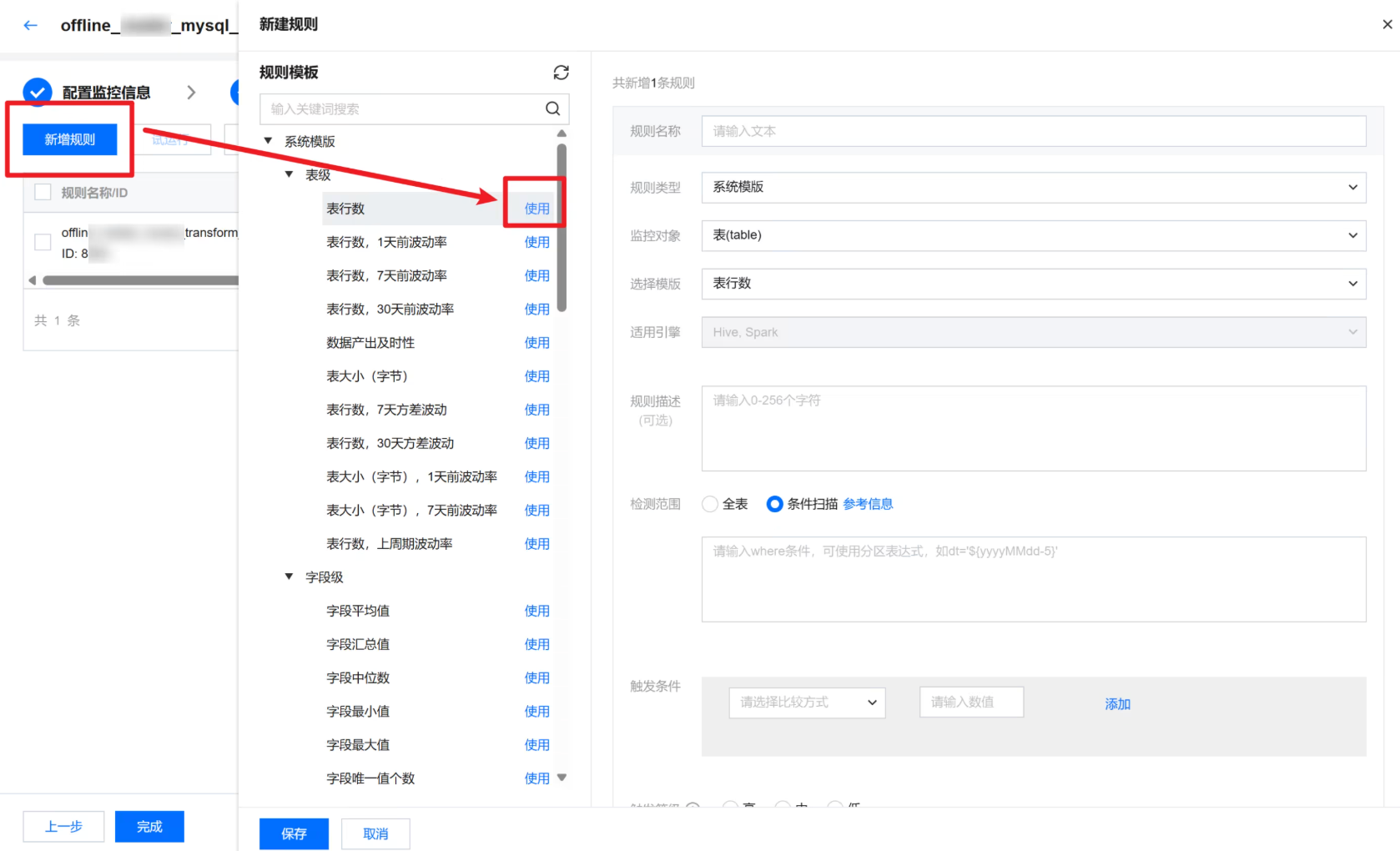Check the offline transform rule row checkbox
Screen dimensions: 1400x851
point(43,242)
